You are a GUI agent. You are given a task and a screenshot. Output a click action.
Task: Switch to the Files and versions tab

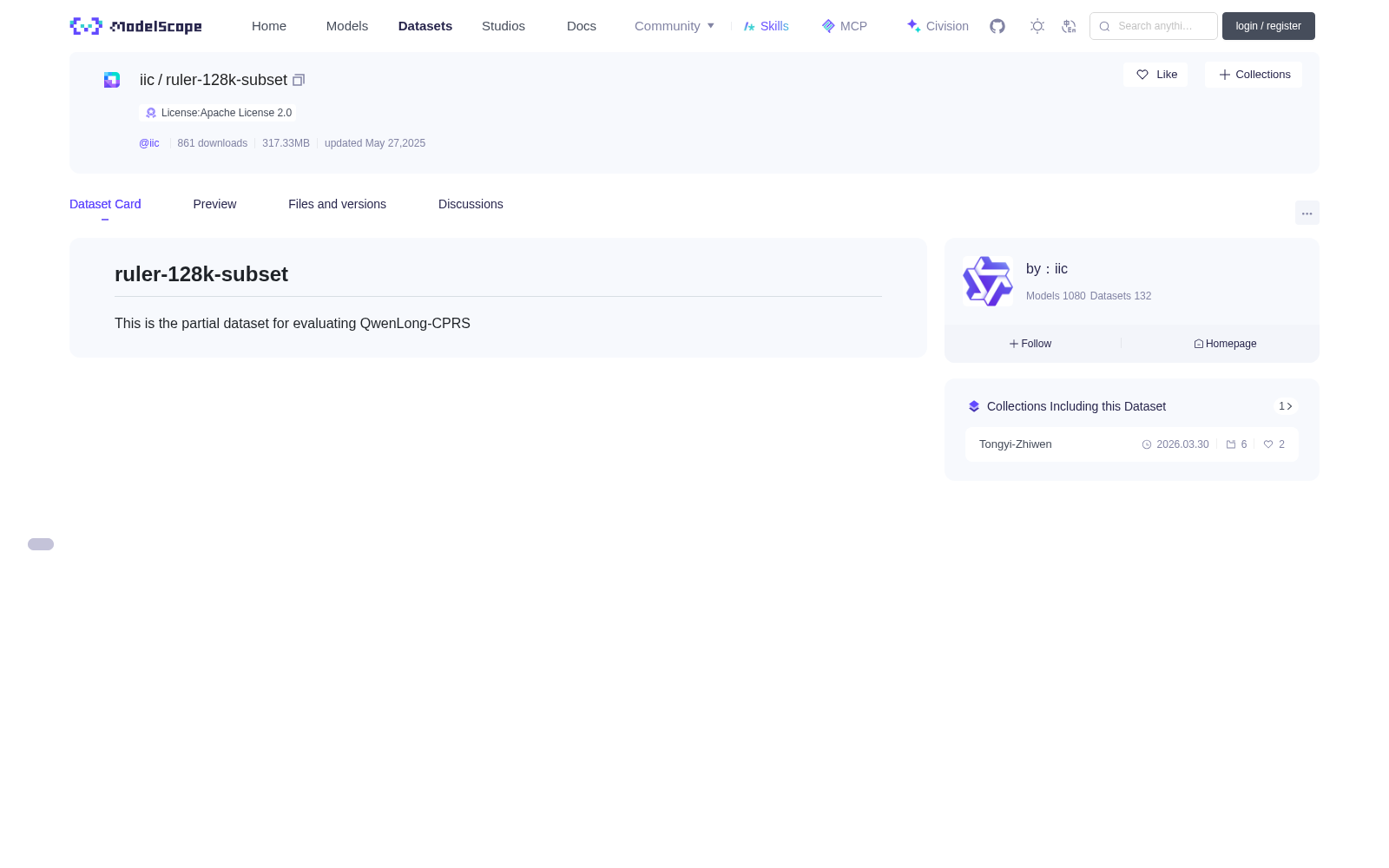pos(337,204)
